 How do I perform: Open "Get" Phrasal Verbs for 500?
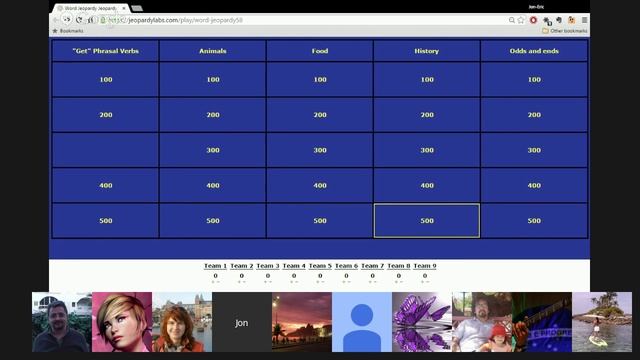[105, 220]
